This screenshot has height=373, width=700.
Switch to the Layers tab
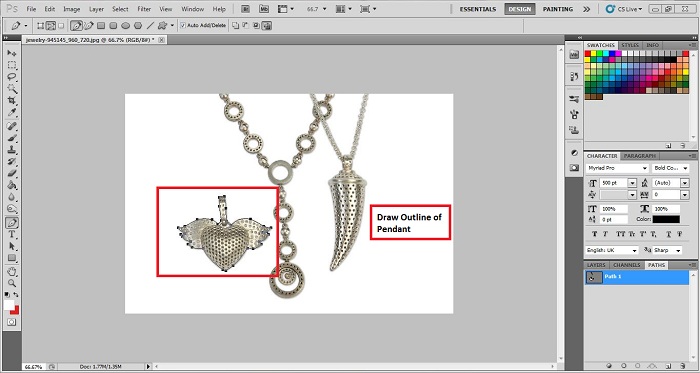596,265
